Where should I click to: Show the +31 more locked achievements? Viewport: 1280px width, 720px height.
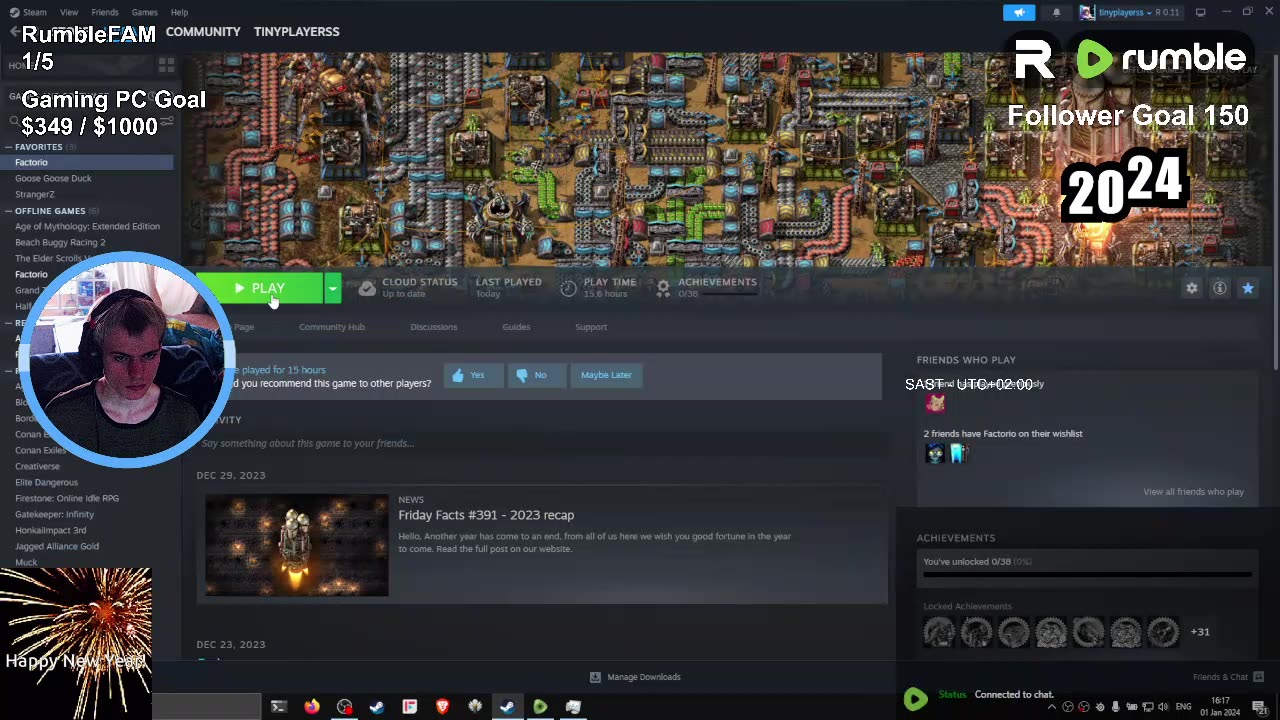(x=1200, y=632)
